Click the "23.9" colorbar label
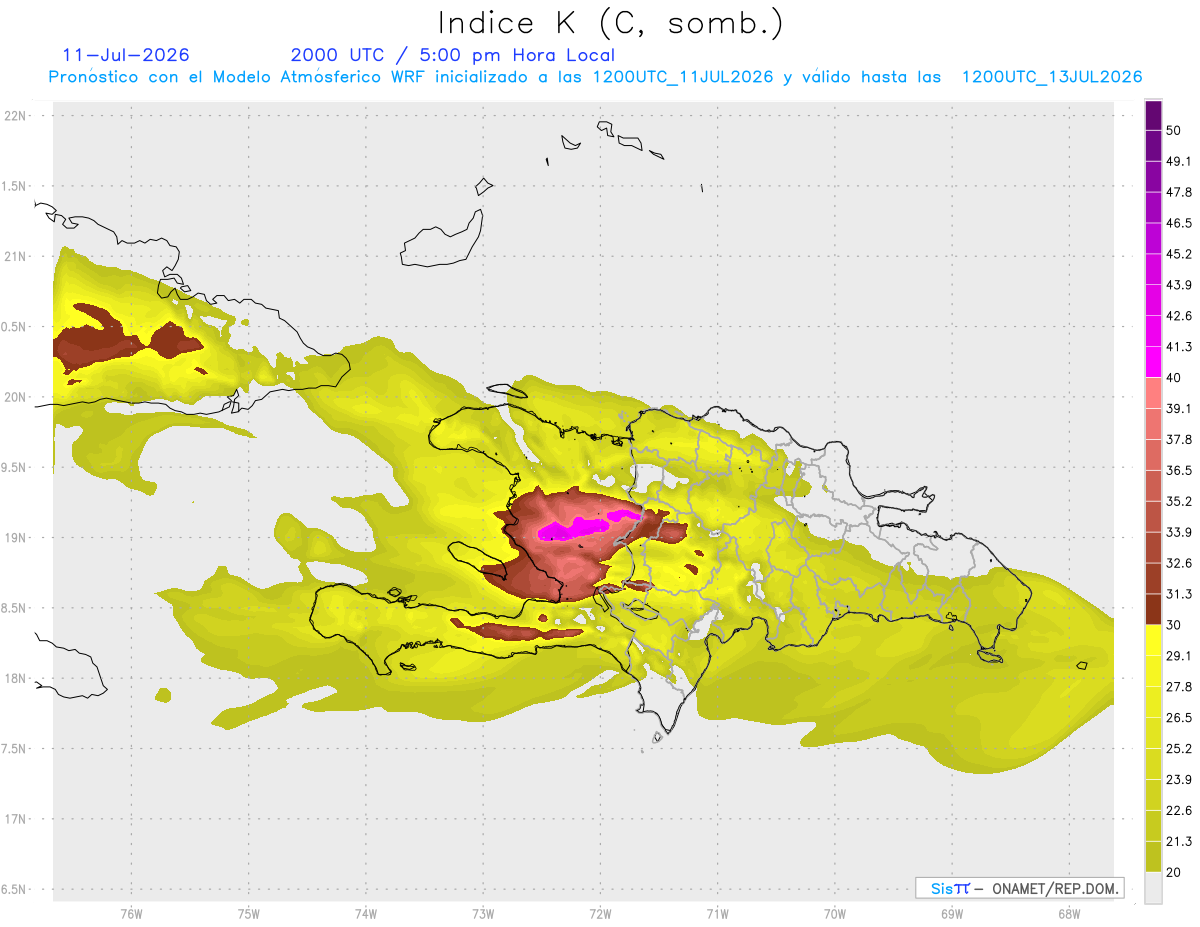This screenshot has width=1200, height=927. pos(1178,780)
